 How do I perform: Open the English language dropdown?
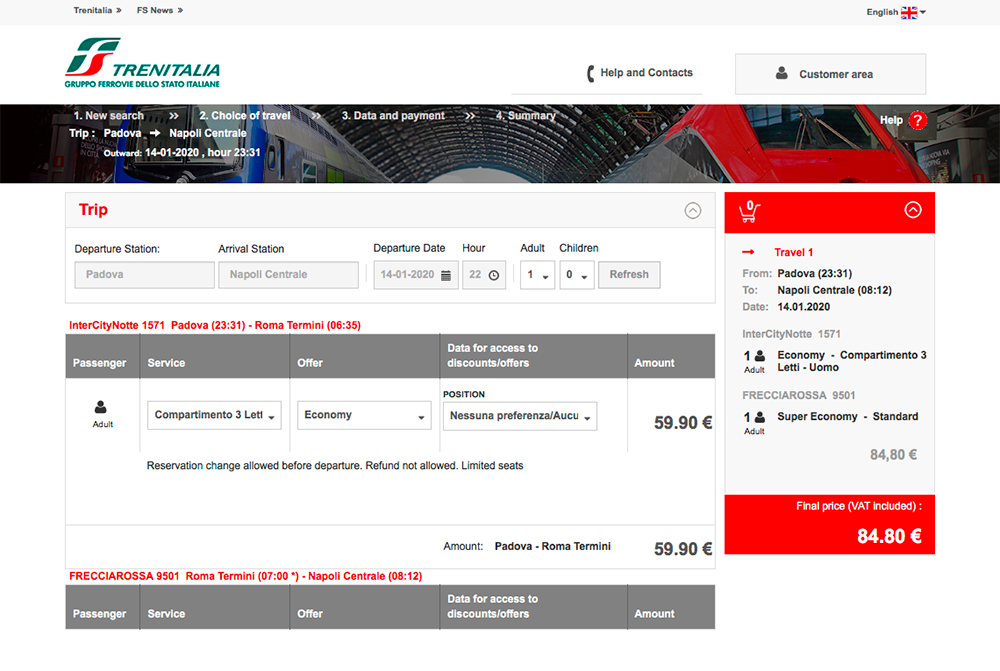[x=895, y=12]
